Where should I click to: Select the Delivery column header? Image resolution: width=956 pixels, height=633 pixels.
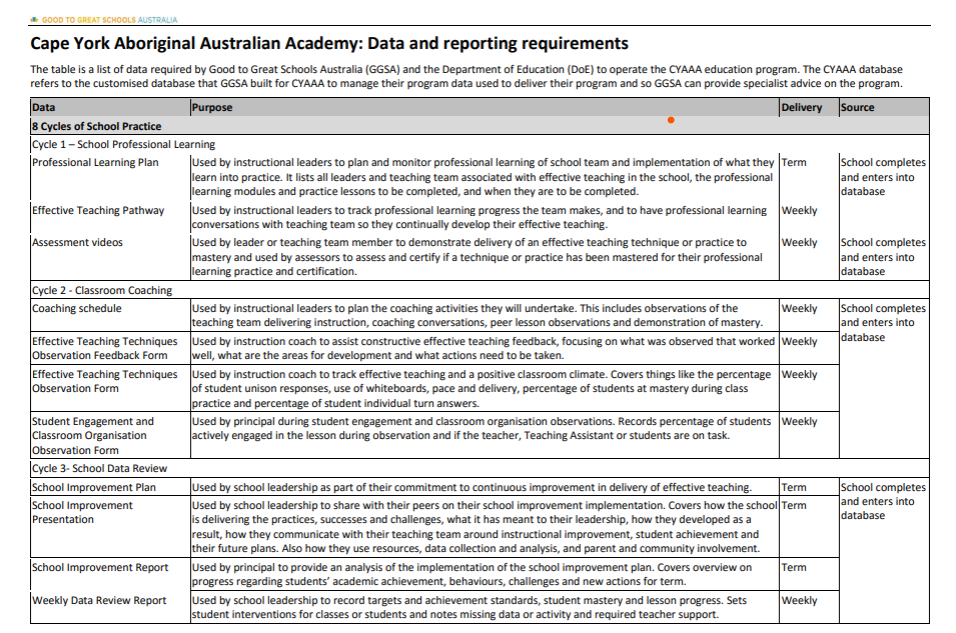click(x=801, y=108)
